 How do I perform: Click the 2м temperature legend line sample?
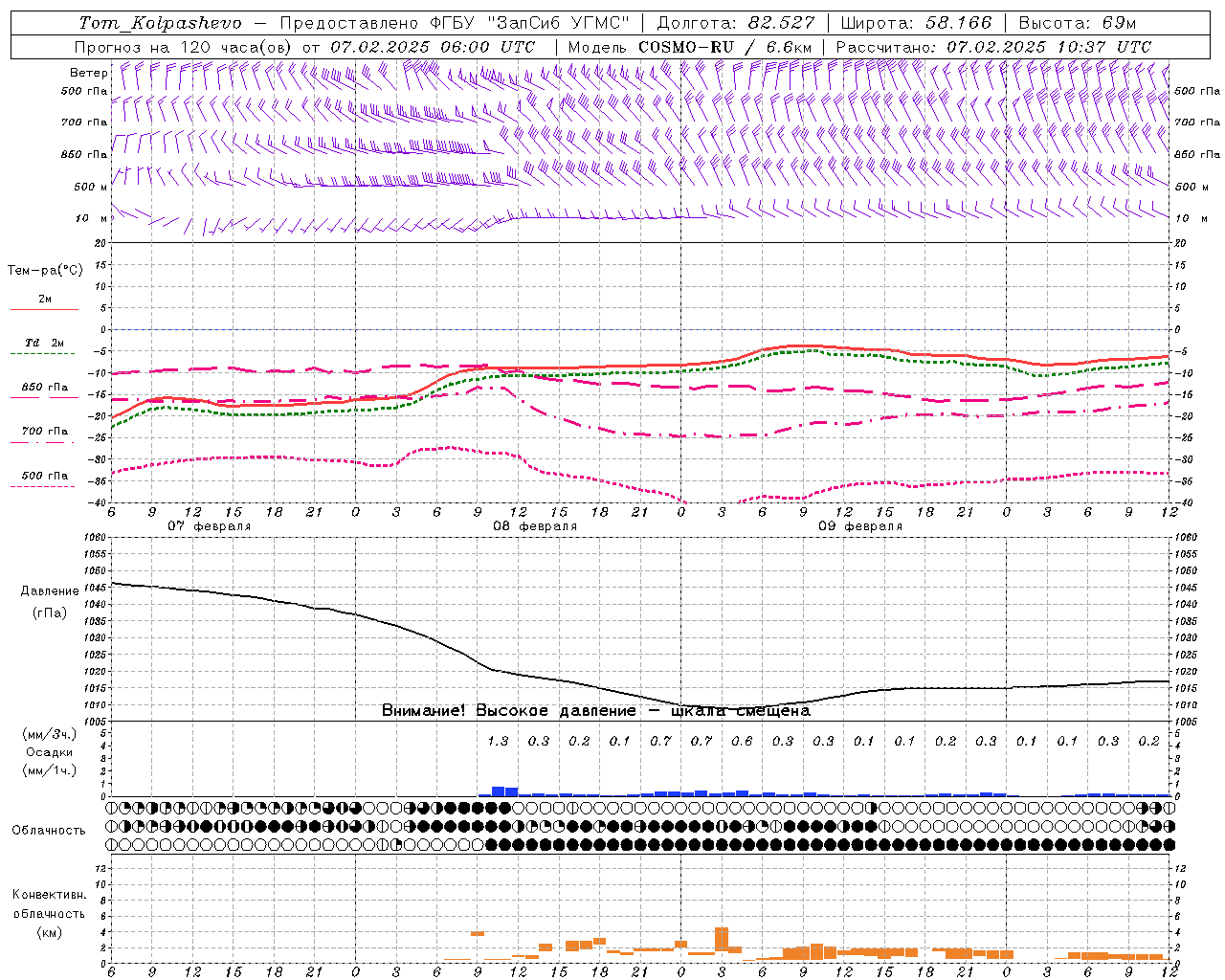(44, 309)
